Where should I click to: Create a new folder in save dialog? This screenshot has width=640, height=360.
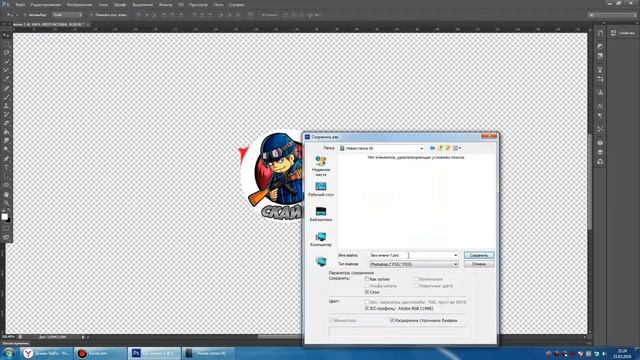point(448,148)
